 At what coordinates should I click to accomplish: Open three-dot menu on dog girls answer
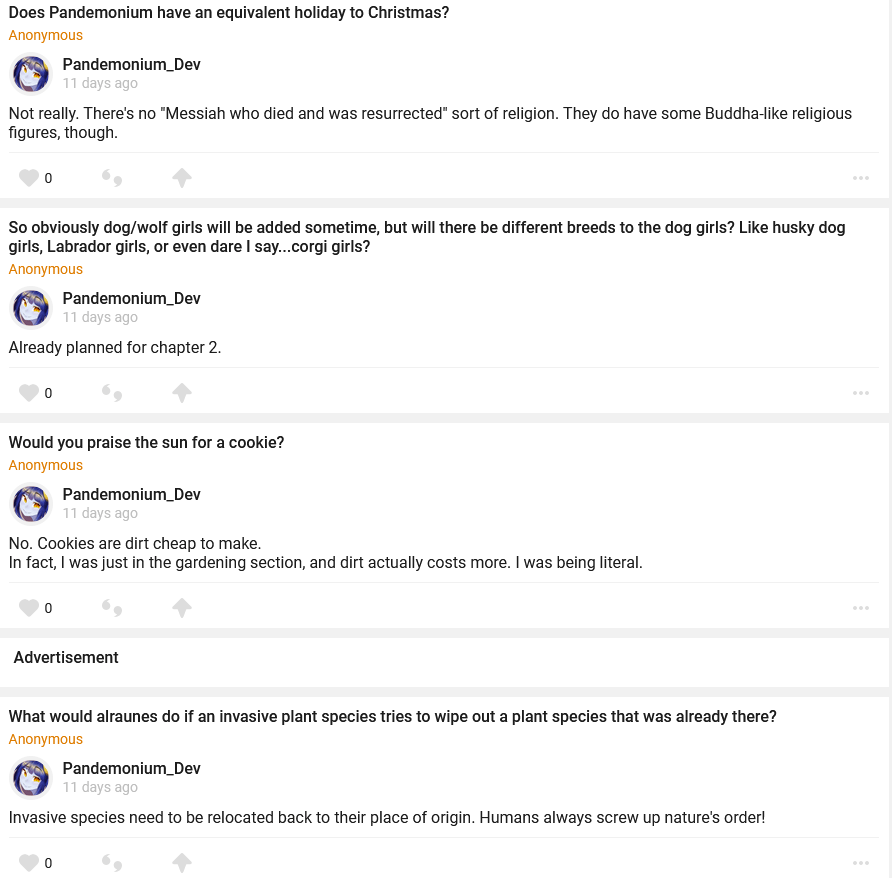click(860, 393)
